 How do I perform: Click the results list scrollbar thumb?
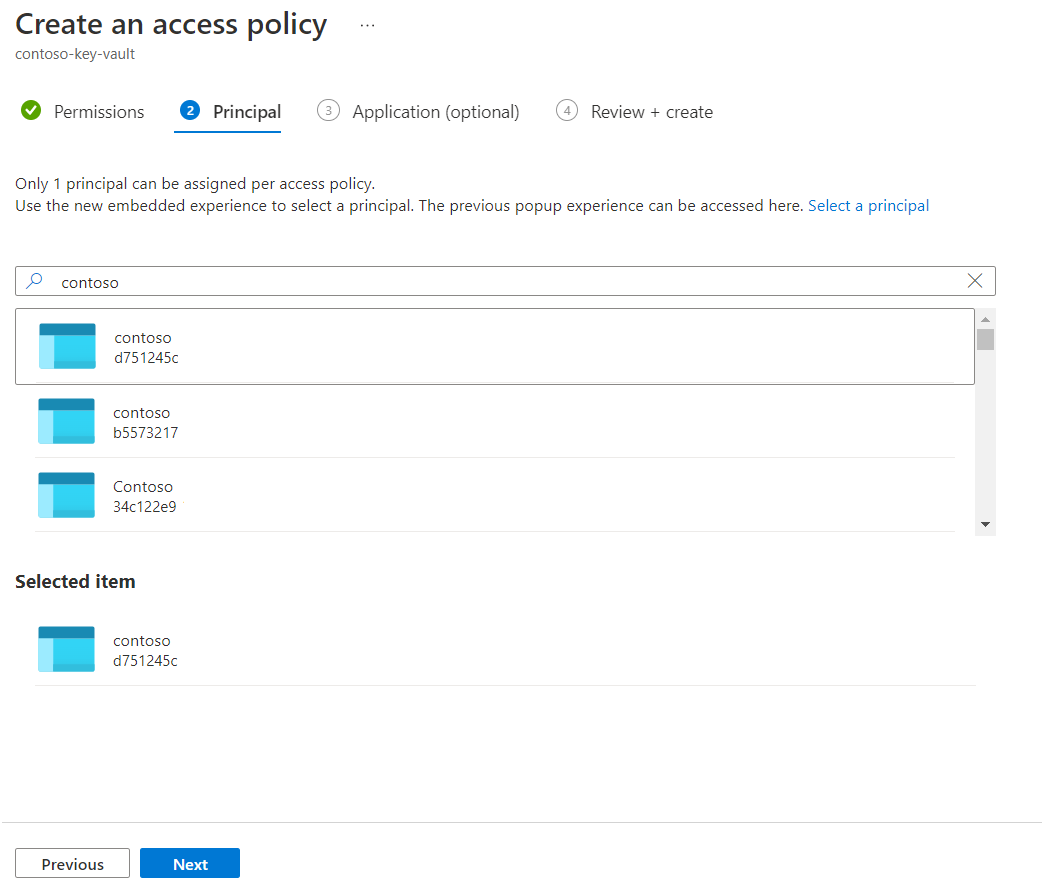pos(985,340)
